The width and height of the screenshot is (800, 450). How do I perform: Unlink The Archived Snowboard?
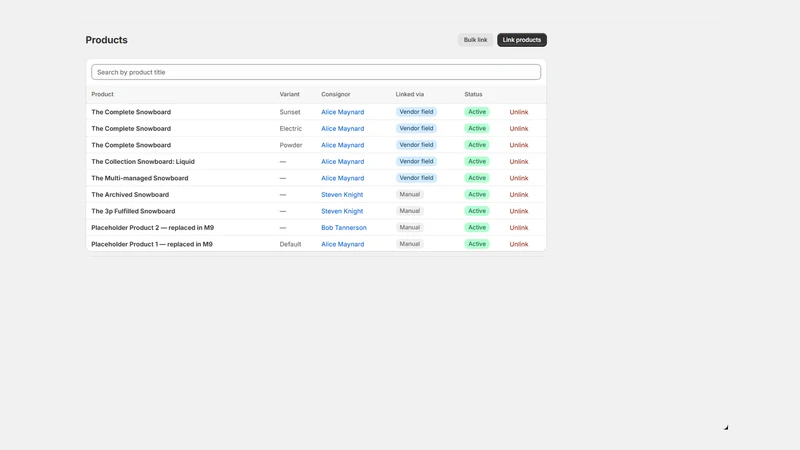[x=518, y=194]
